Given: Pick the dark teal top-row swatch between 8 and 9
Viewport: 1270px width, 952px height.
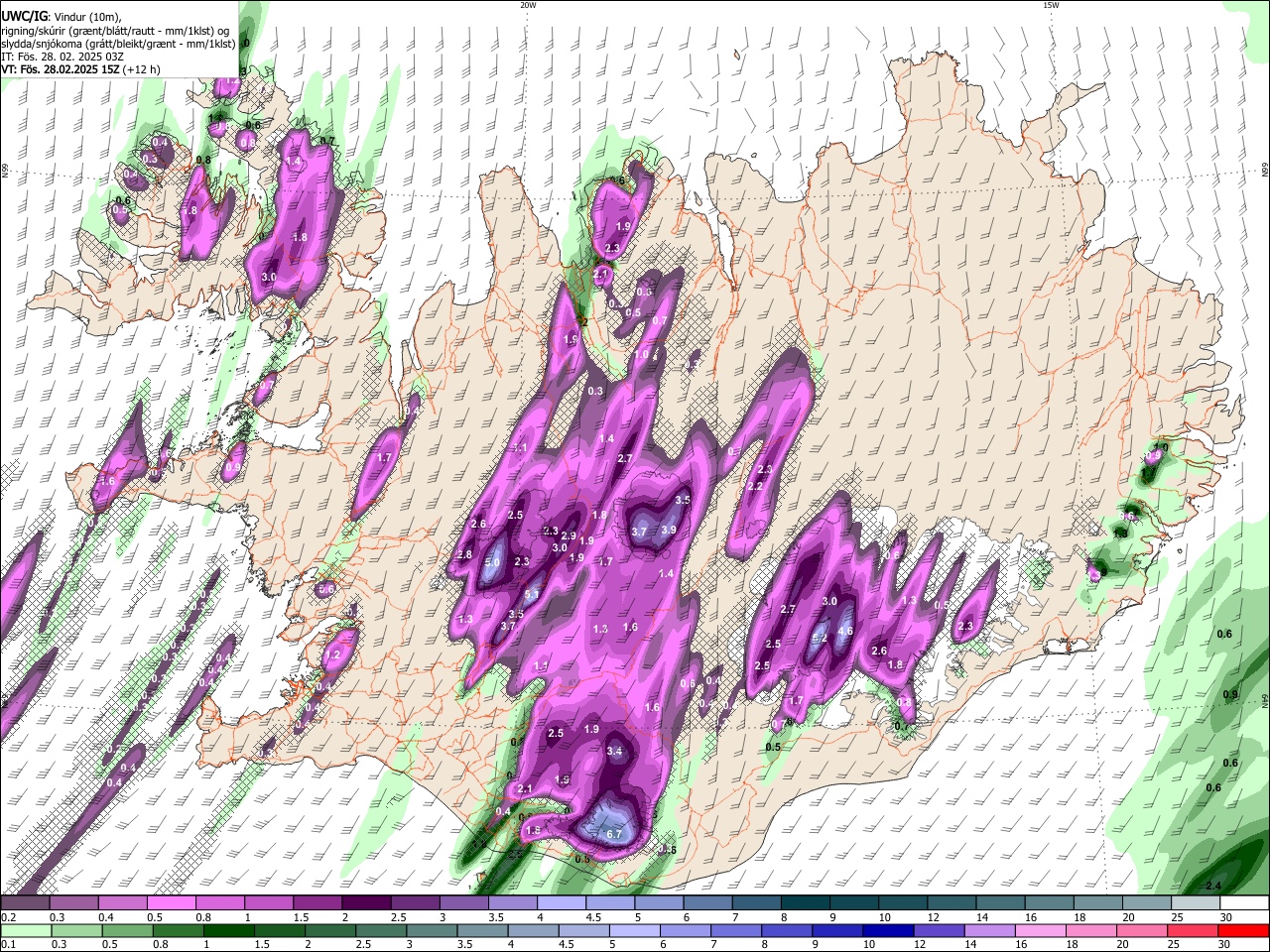Looking at the screenshot, I should click(x=804, y=903).
